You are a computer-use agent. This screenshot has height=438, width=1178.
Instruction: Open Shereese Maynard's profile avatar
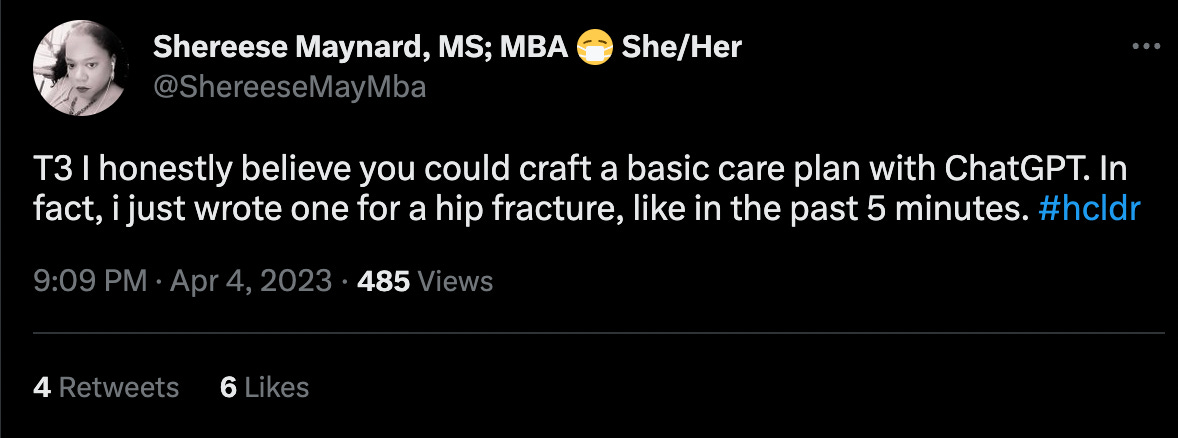click(x=81, y=68)
